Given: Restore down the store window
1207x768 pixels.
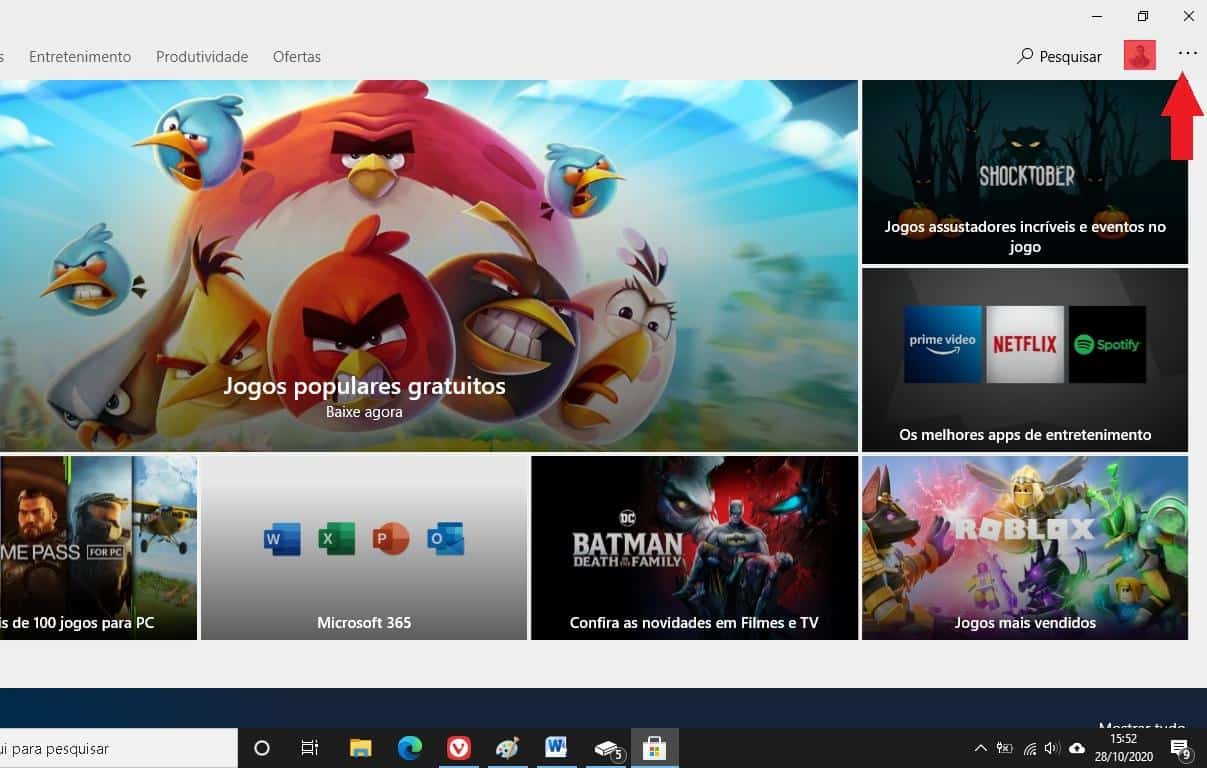Looking at the screenshot, I should pyautogui.click(x=1142, y=16).
